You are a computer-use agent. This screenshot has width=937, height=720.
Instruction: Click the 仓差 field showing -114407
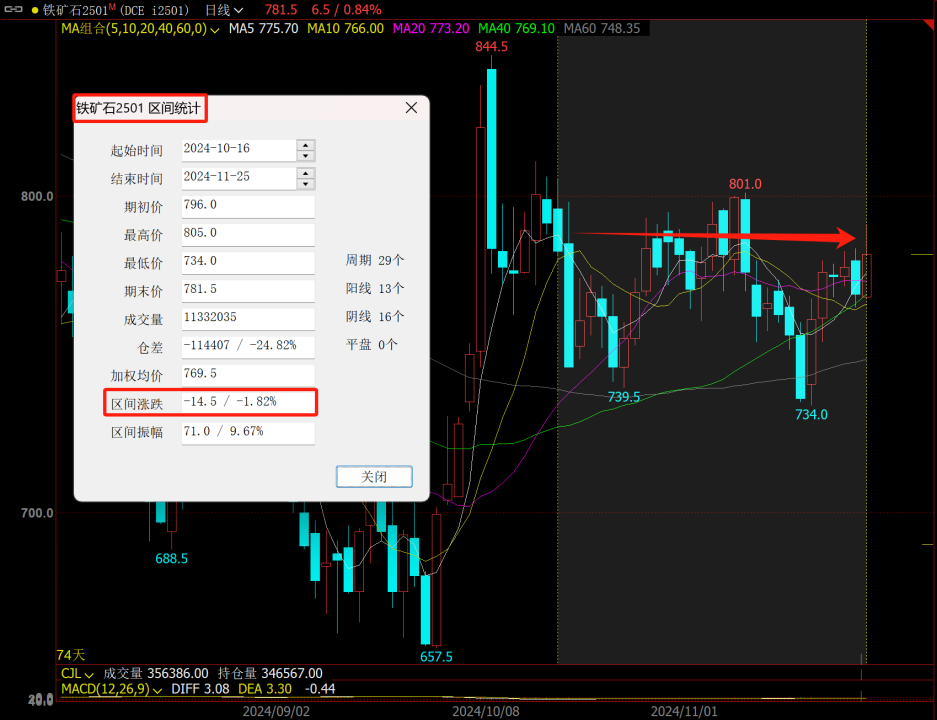pyautogui.click(x=248, y=347)
